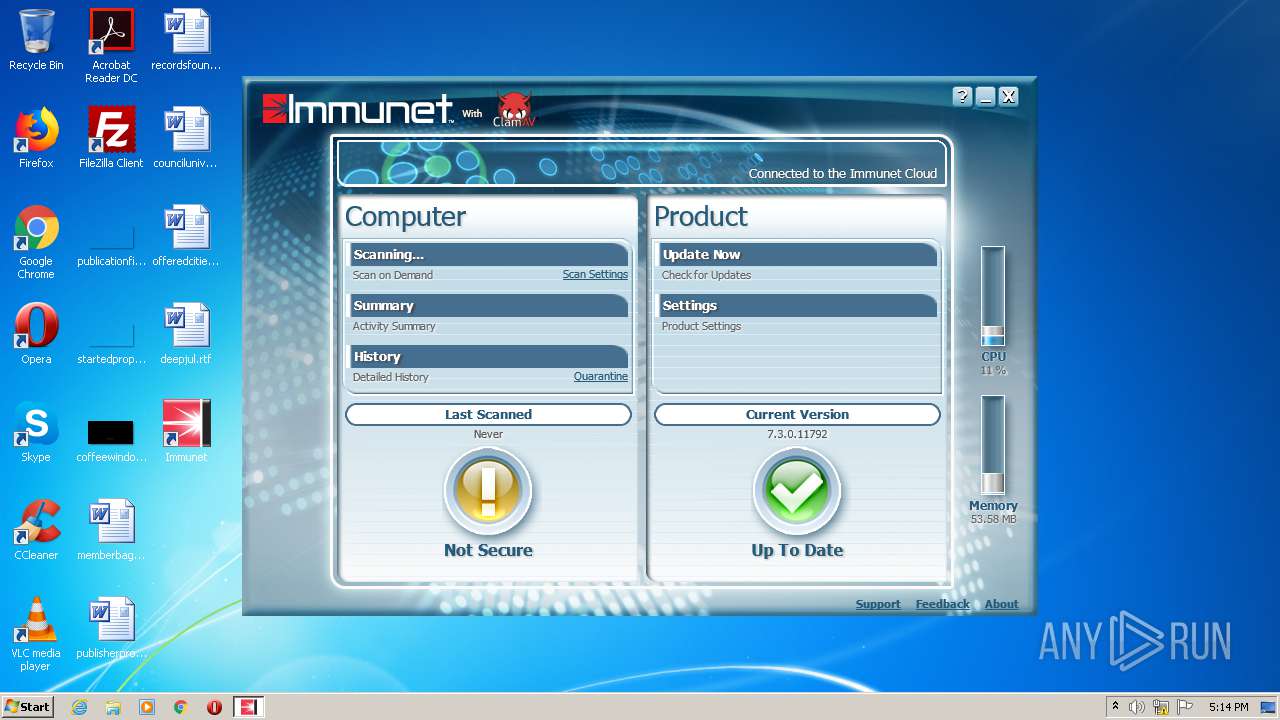Launch Skype from the desktop
1280x720 pixels.
point(36,432)
